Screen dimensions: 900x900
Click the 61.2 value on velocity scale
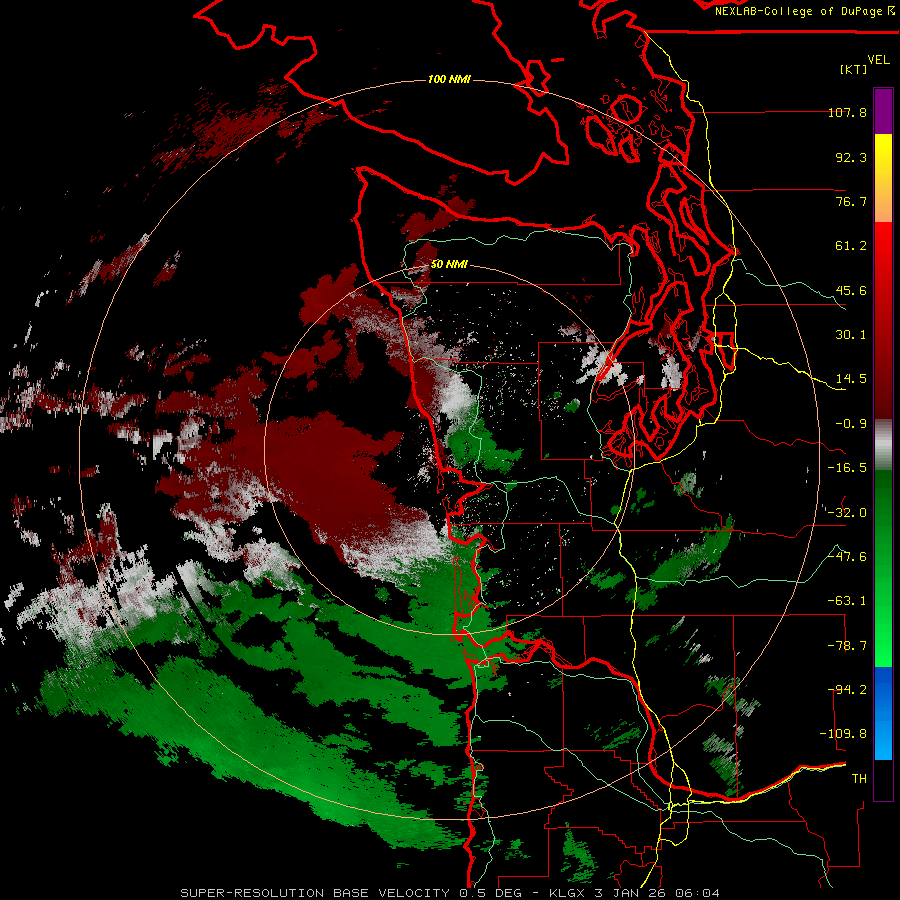click(851, 246)
